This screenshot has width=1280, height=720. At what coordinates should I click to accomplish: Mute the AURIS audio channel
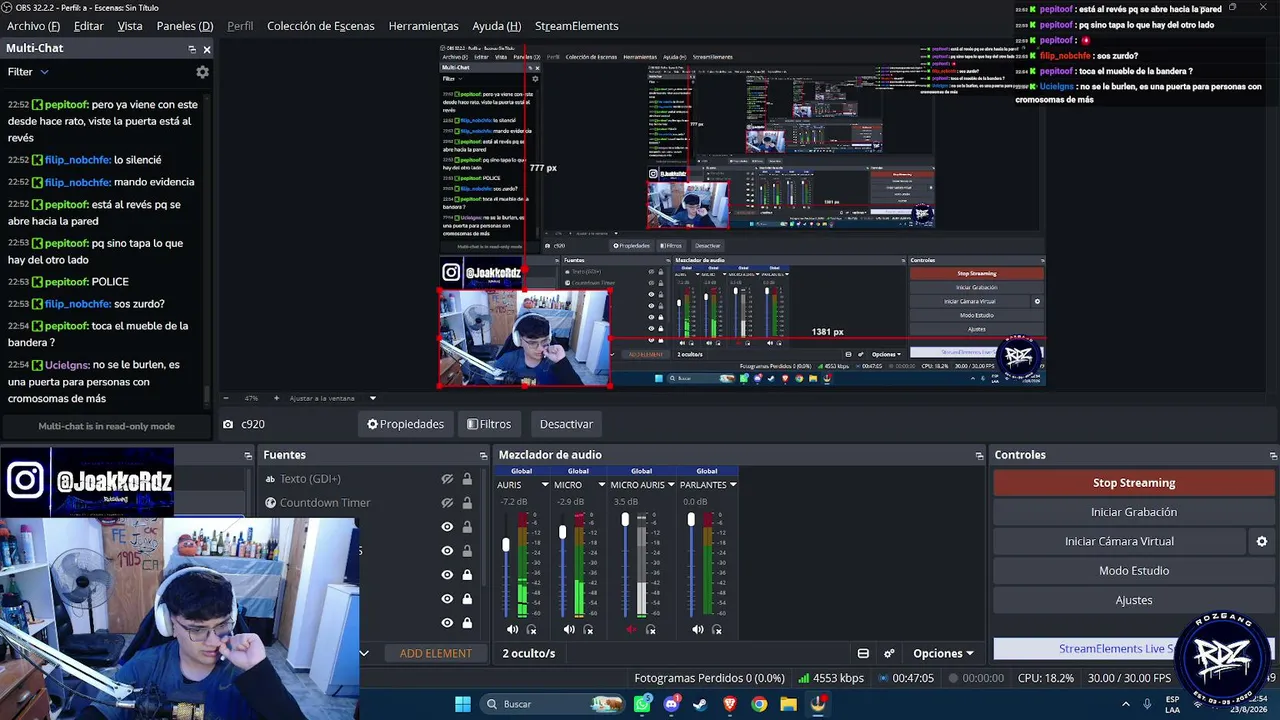tap(513, 629)
